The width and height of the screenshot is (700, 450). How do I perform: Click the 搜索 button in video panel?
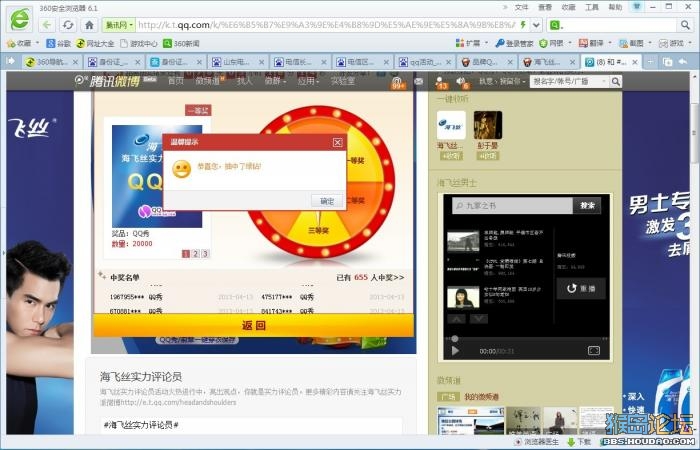tap(587, 205)
